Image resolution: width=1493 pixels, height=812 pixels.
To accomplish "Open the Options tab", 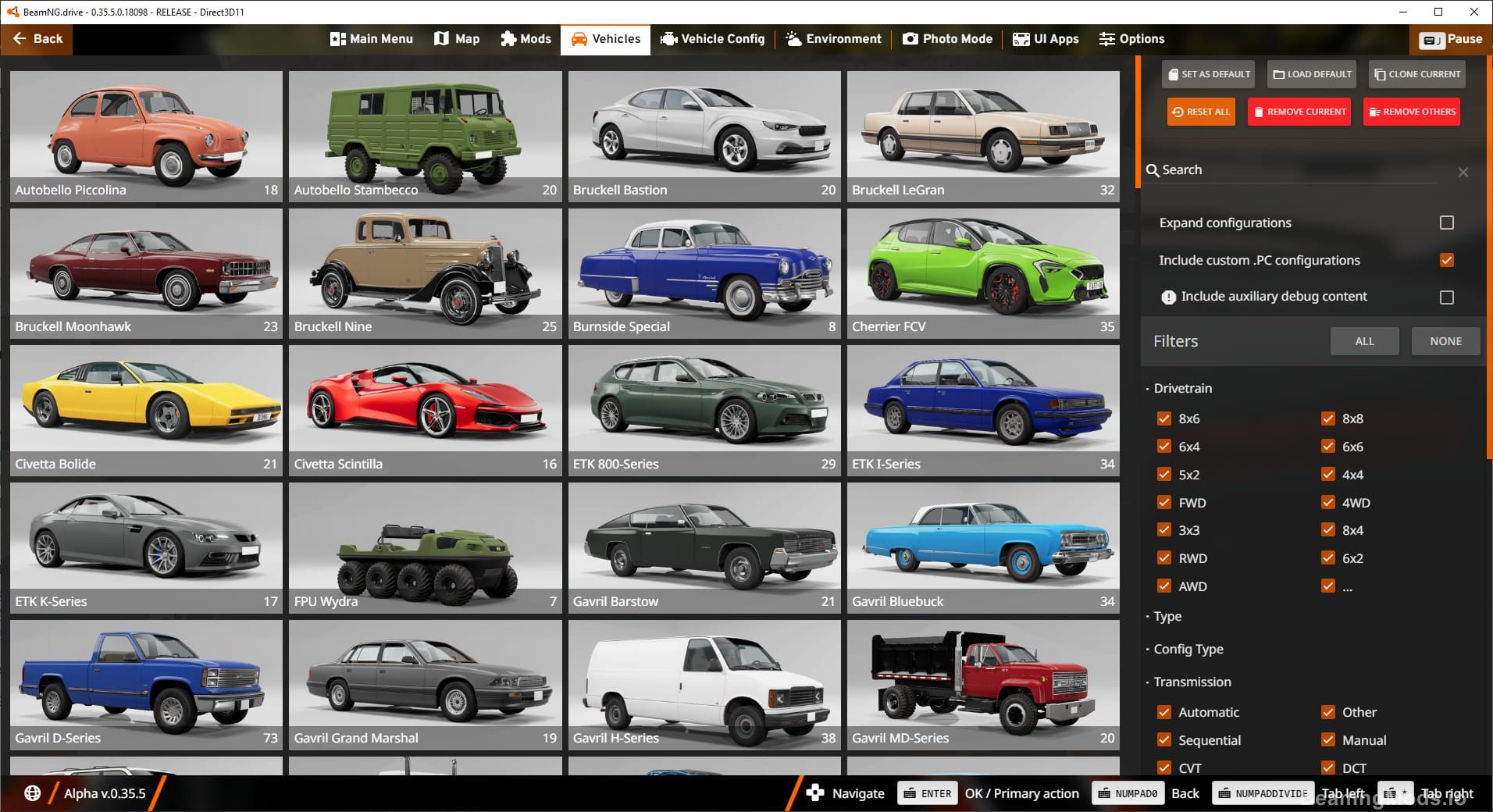I will [1131, 39].
